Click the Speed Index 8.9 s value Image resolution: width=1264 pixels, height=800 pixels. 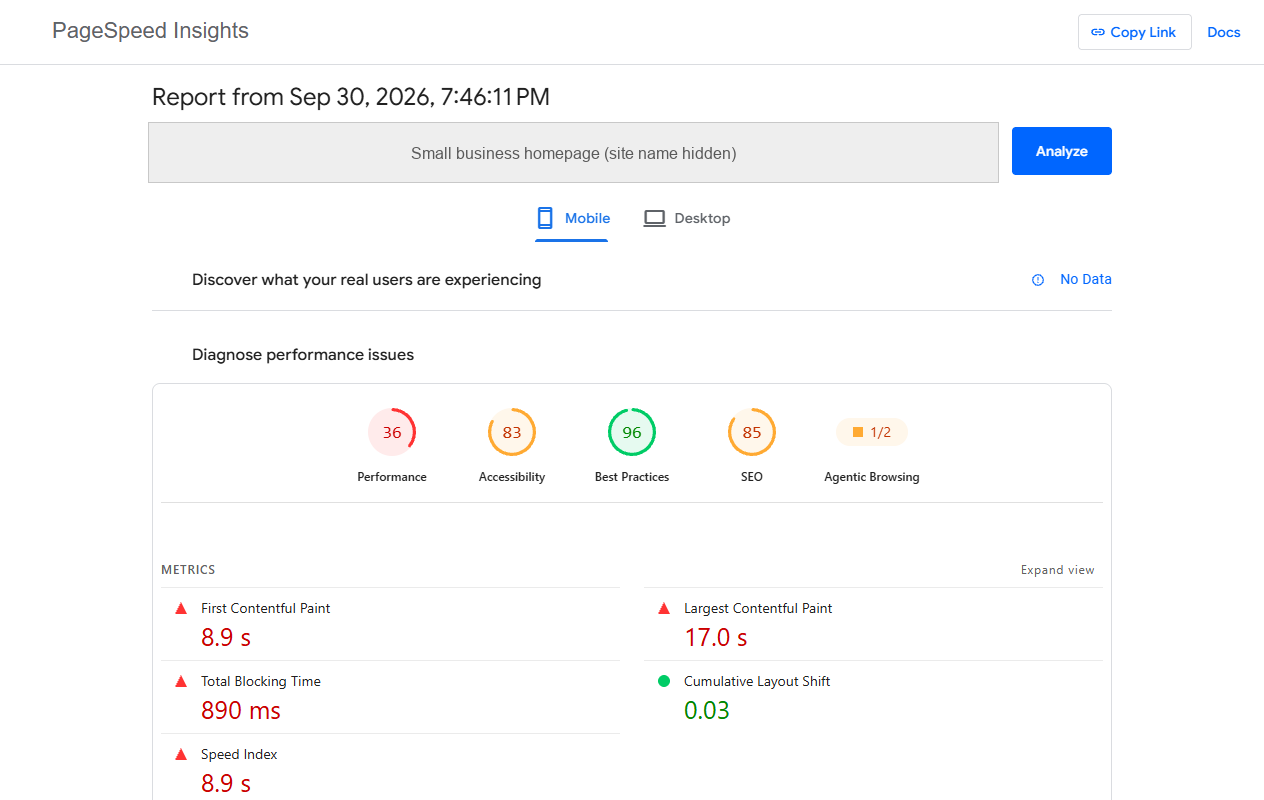pyautogui.click(x=226, y=783)
